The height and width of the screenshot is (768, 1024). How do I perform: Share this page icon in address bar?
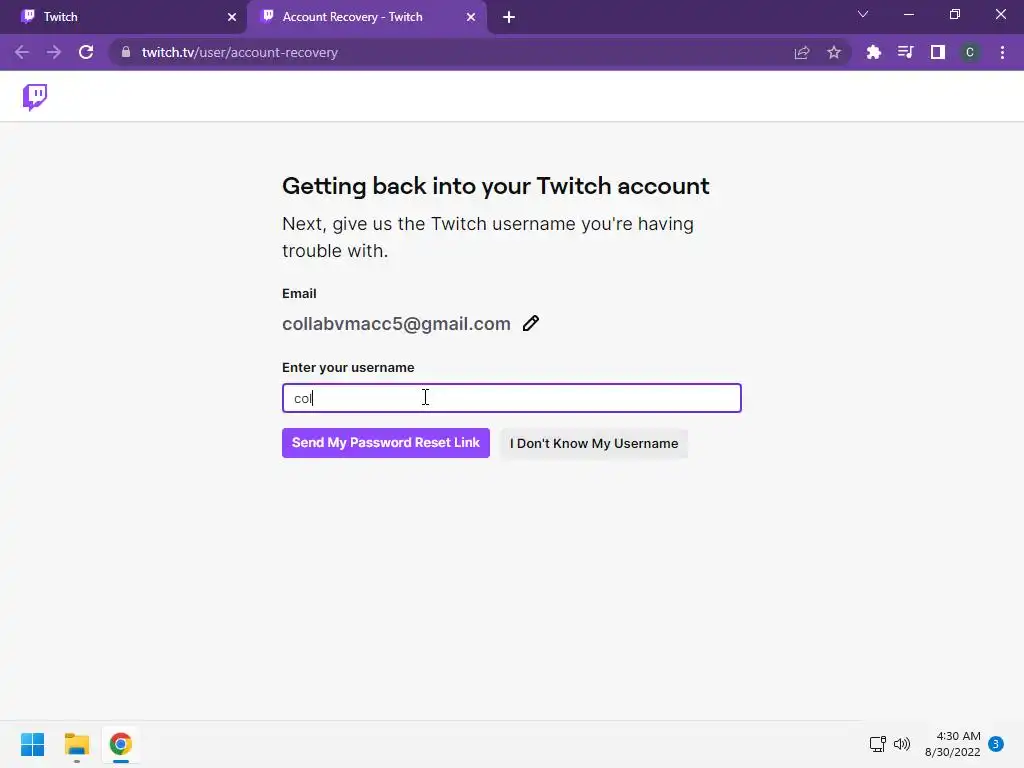(x=802, y=52)
